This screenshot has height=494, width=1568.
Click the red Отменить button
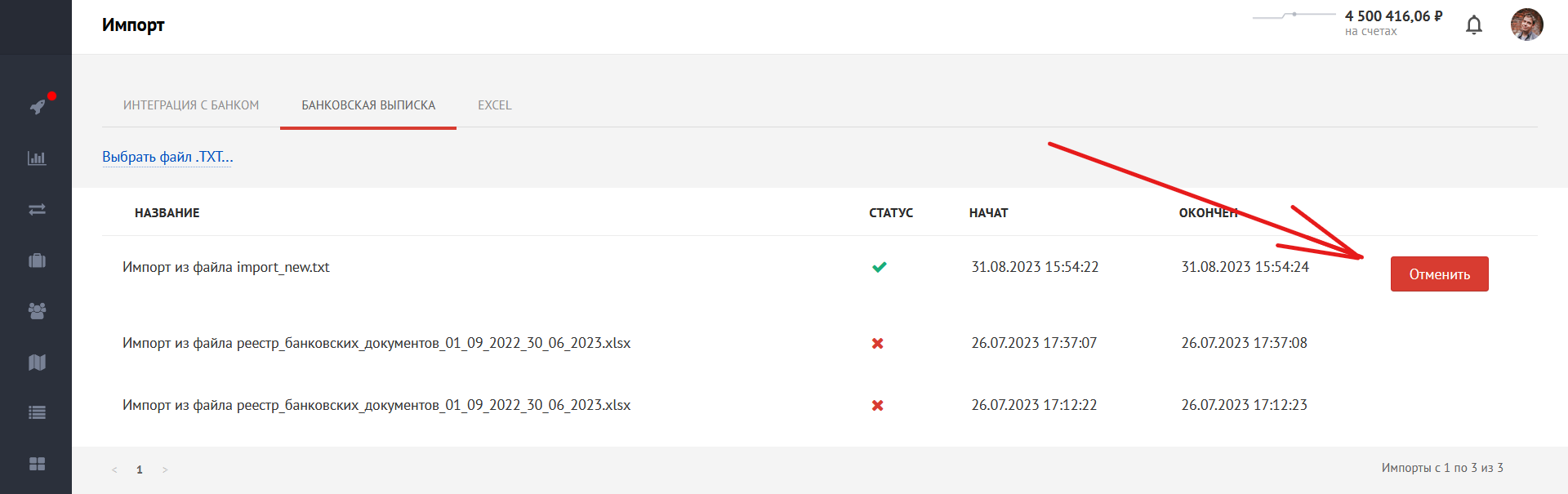1439,274
